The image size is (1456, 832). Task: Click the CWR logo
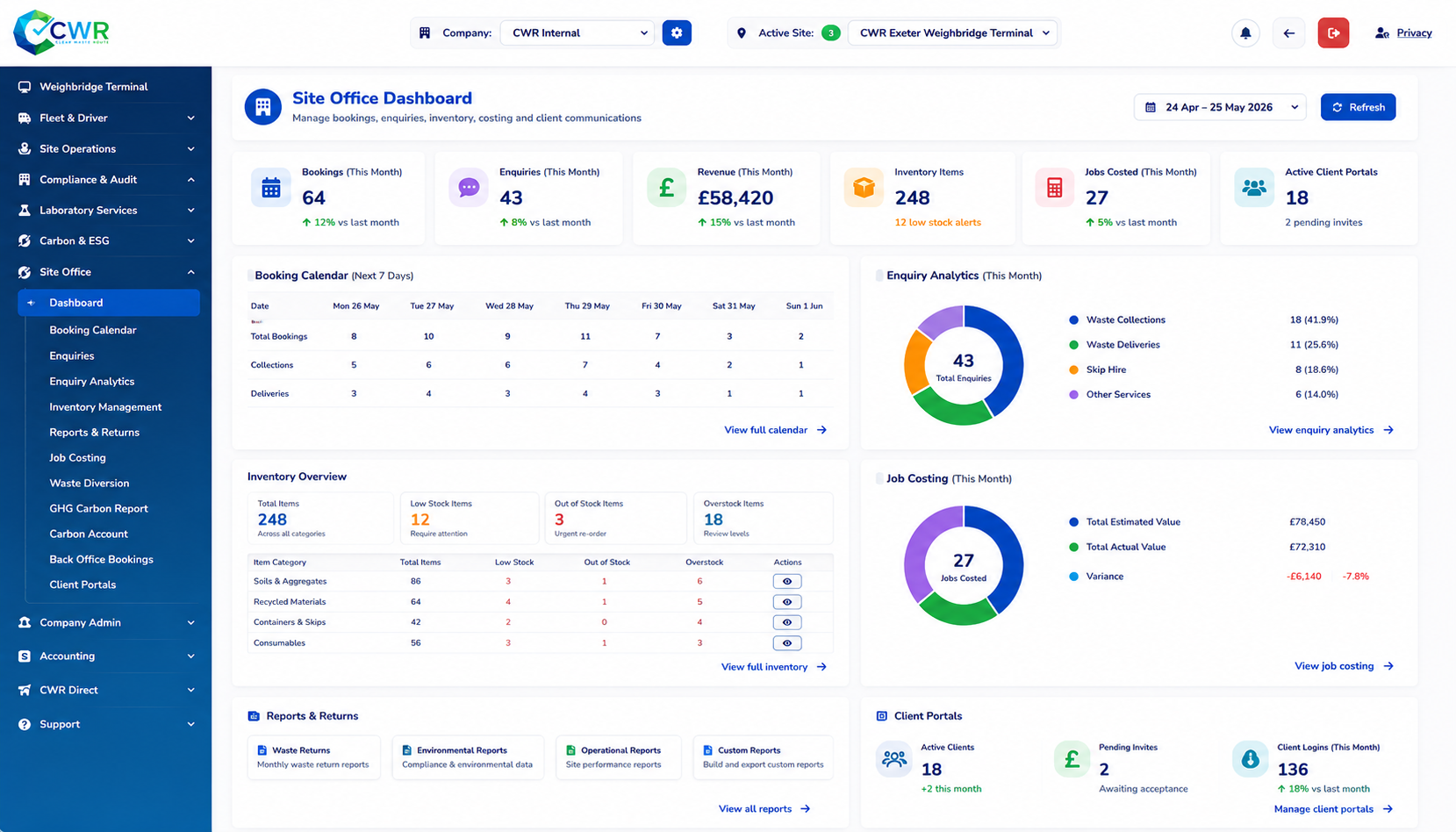61,32
